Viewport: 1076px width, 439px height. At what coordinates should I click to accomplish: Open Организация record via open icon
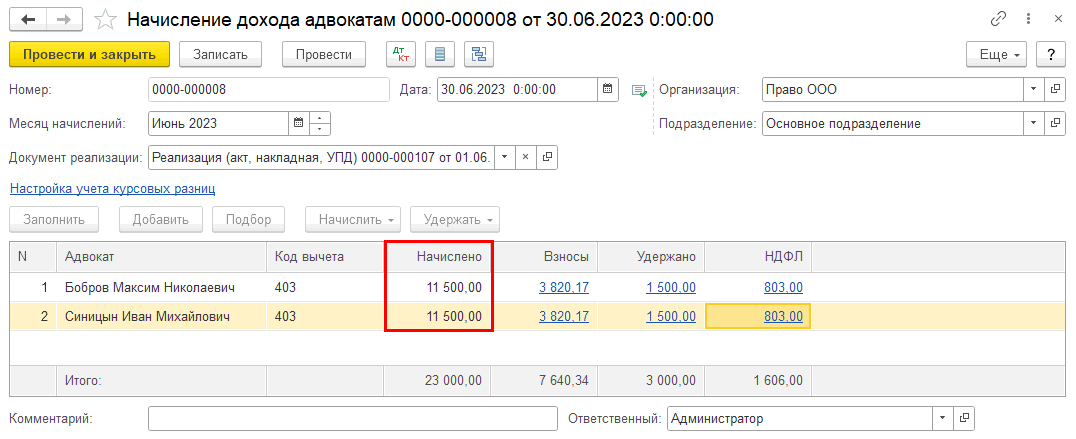[1055, 90]
